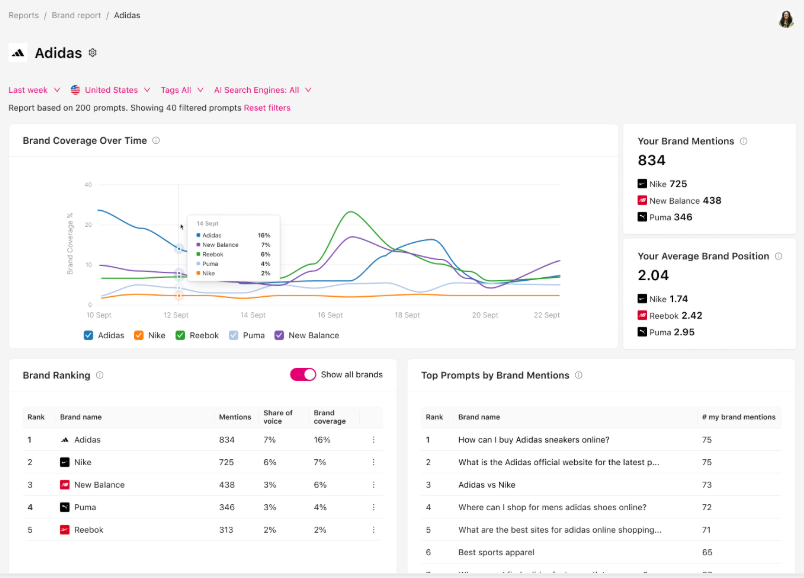The width and height of the screenshot is (804, 578).
Task: Open settings gear next to Adidas title
Action: tap(93, 53)
